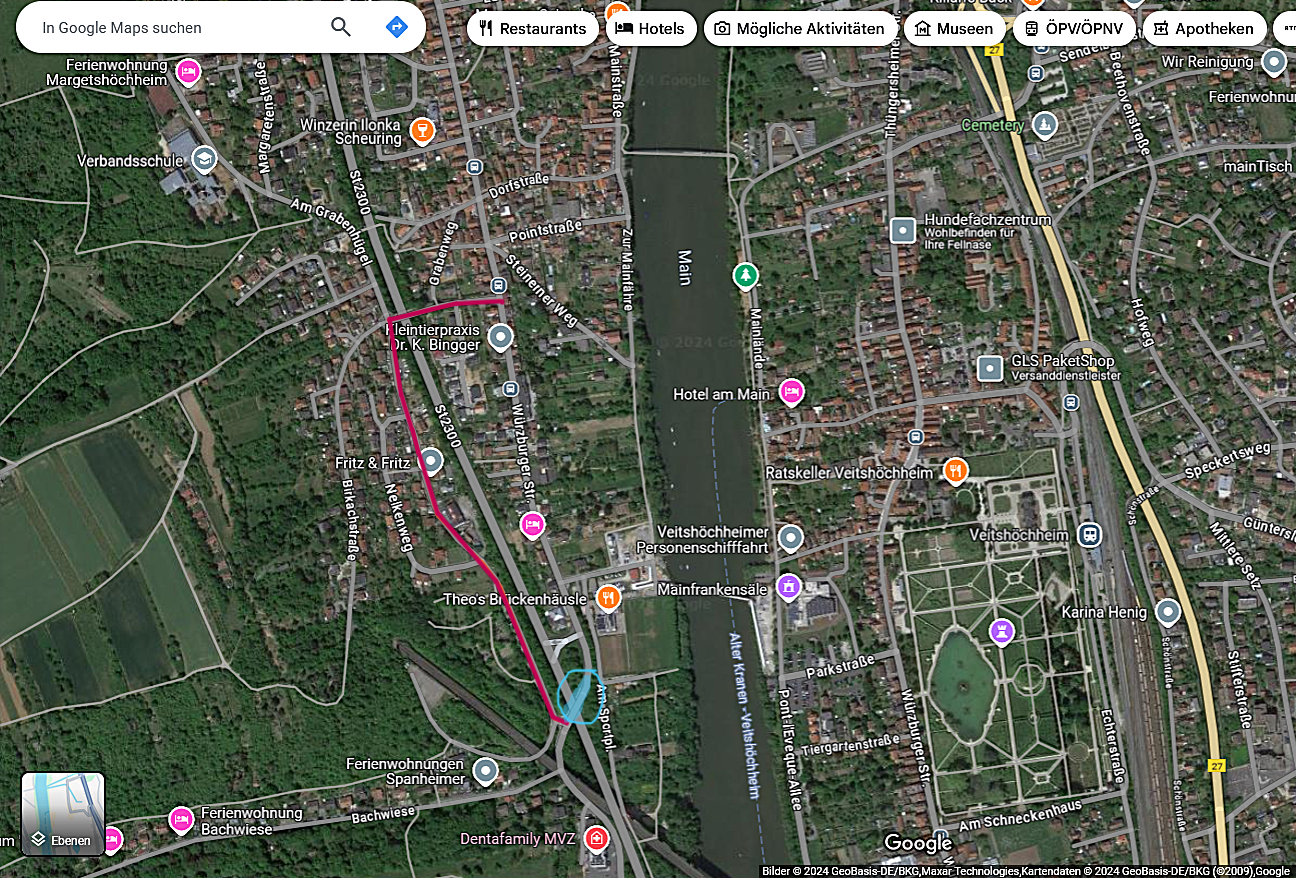Click the Theos Brückenhäusle restaurant pin
This screenshot has height=878, width=1296.
pyautogui.click(x=608, y=598)
